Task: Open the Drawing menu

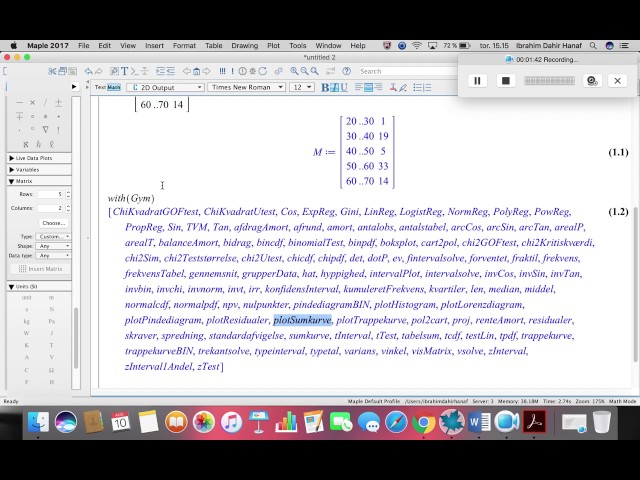Action: (x=244, y=46)
